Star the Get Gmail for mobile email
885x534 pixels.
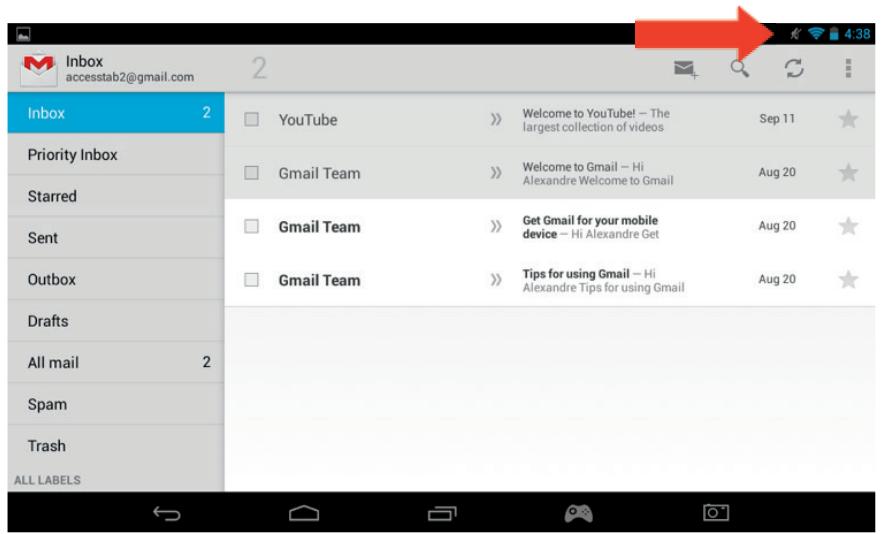848,226
